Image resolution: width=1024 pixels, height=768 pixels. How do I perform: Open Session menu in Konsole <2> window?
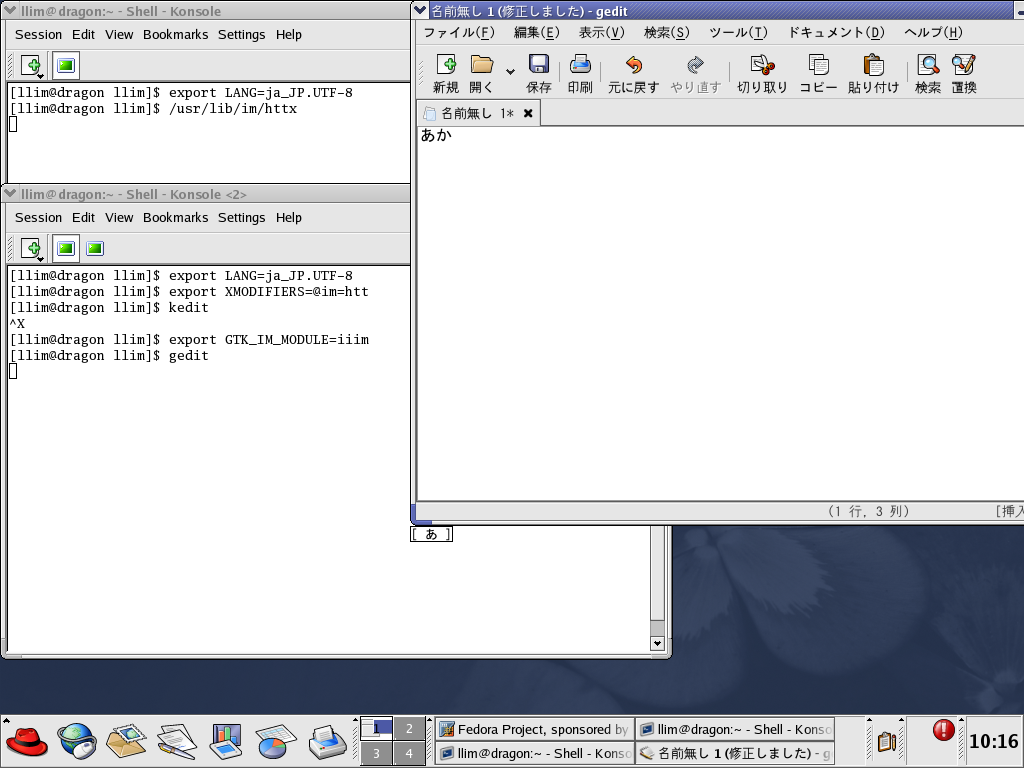[39, 217]
